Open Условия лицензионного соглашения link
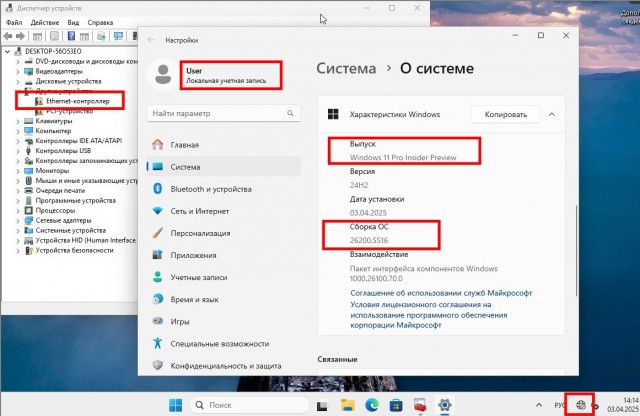 (x=429, y=315)
